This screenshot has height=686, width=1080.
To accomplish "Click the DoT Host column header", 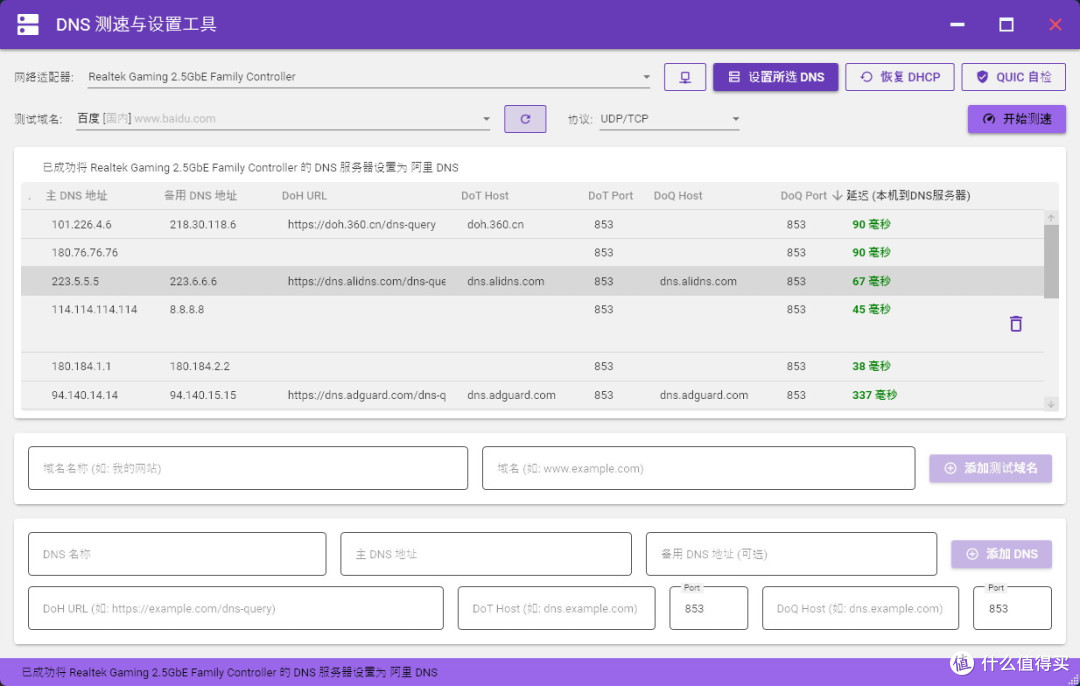I will [x=485, y=196].
